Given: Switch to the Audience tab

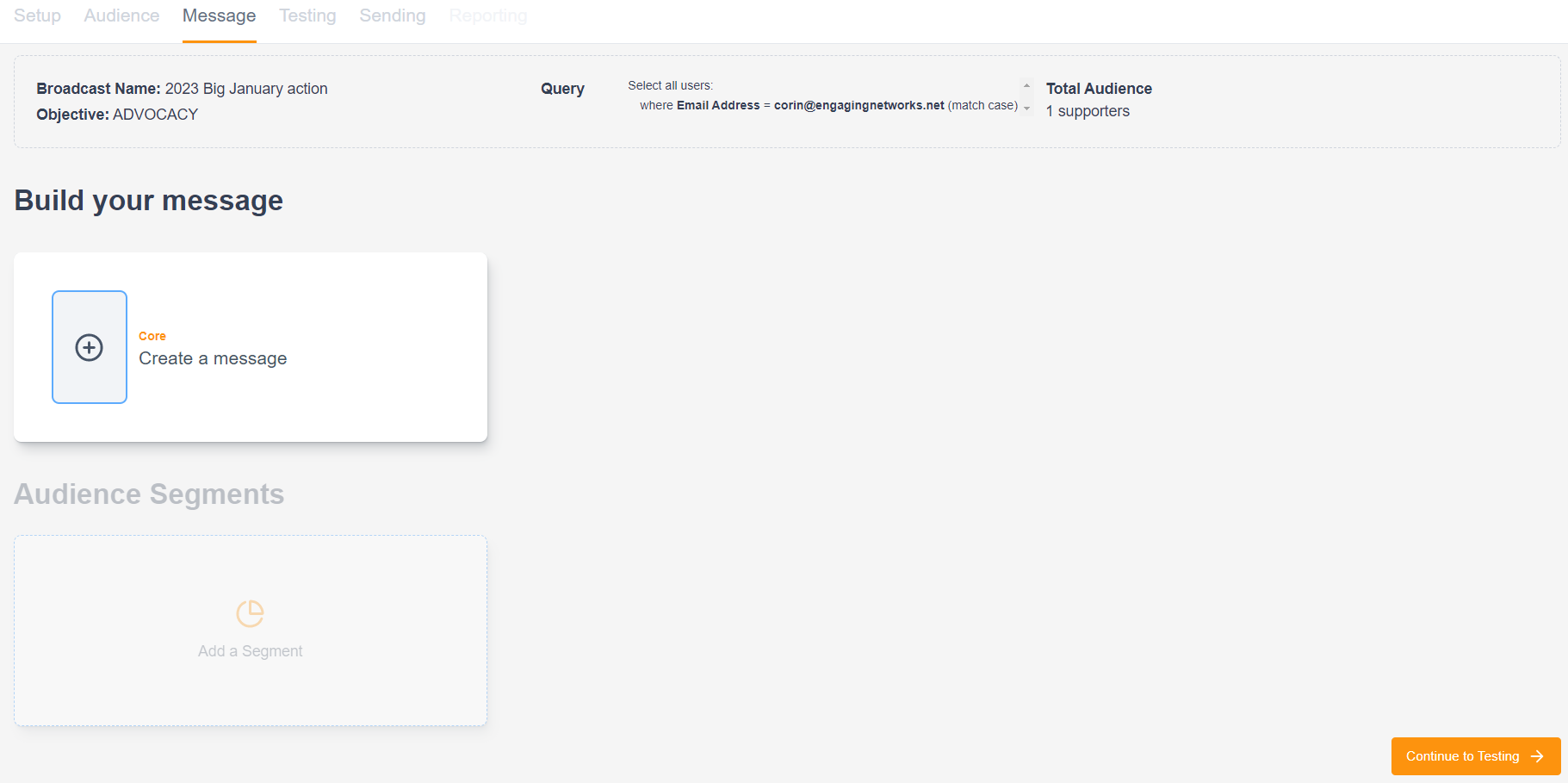Looking at the screenshot, I should 121,16.
